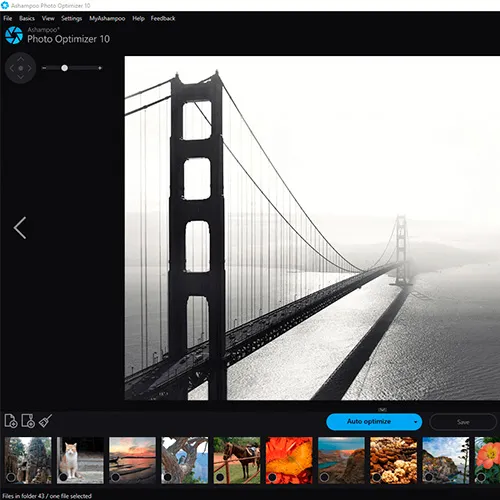Open the Settings menu

pyautogui.click(x=71, y=18)
